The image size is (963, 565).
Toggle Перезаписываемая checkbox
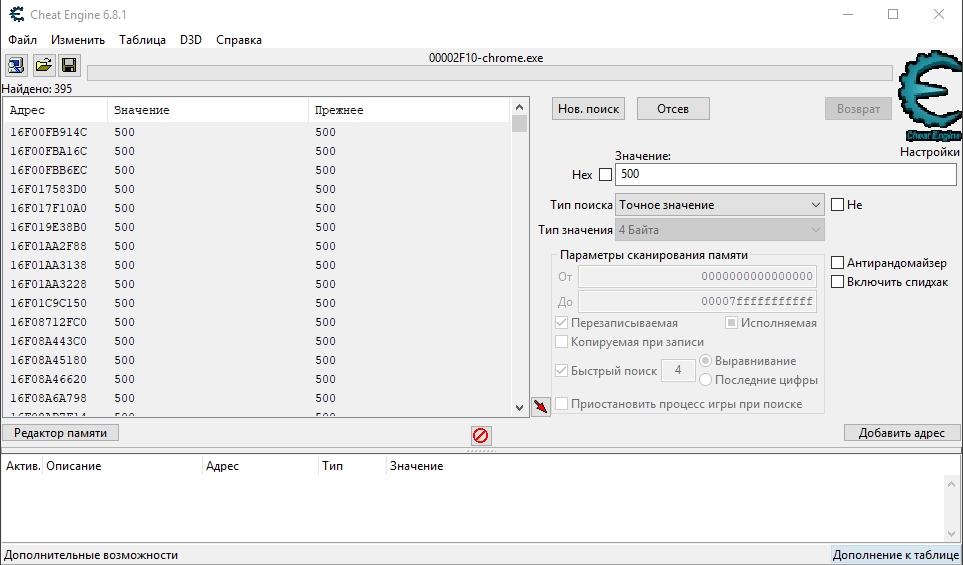tap(561, 323)
